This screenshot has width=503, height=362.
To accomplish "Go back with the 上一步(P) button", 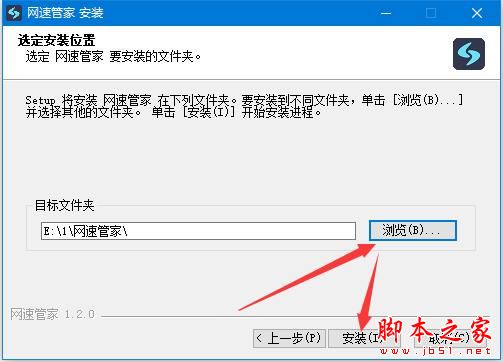I will (289, 338).
